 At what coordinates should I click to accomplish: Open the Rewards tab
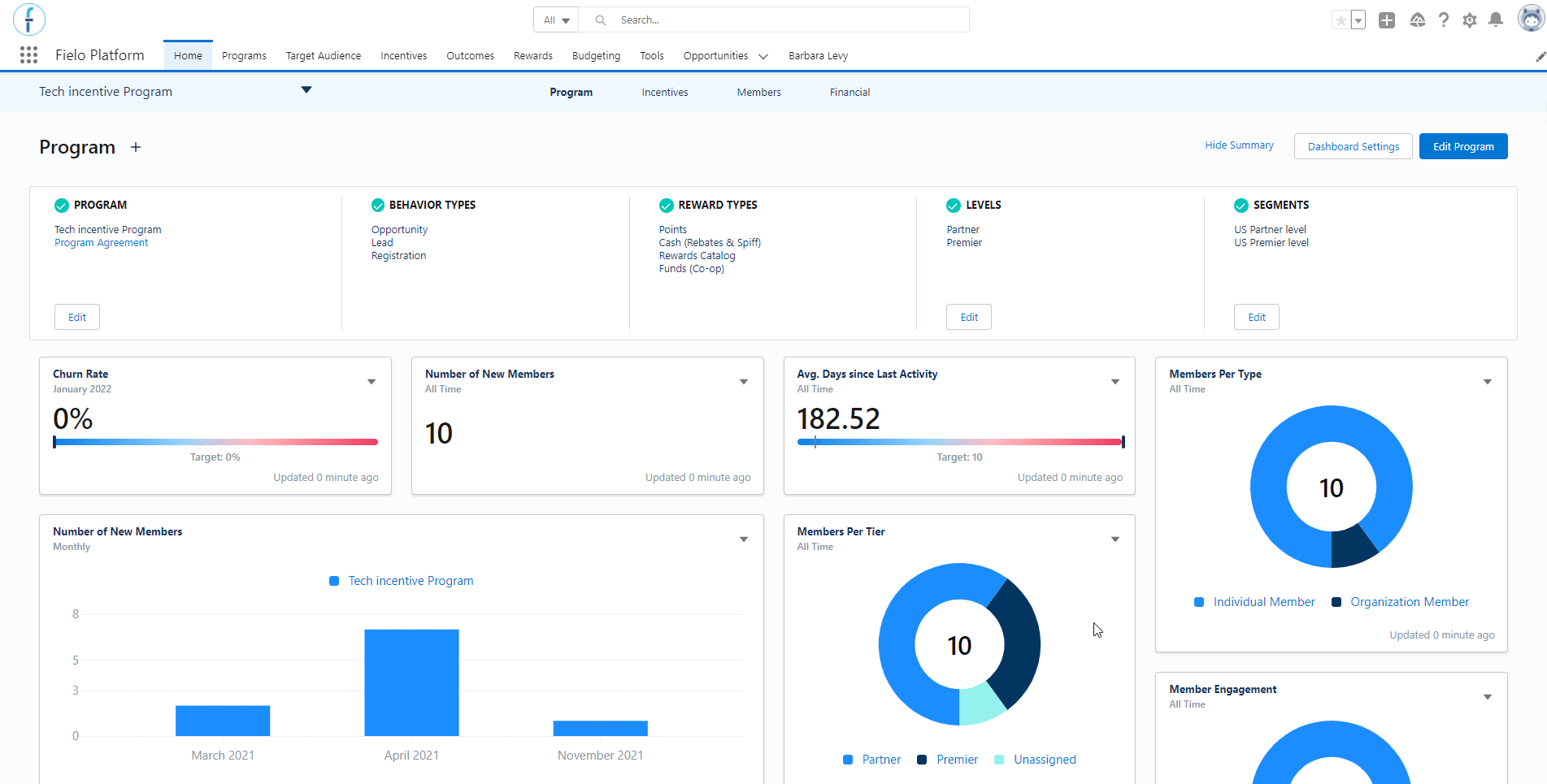click(x=533, y=56)
